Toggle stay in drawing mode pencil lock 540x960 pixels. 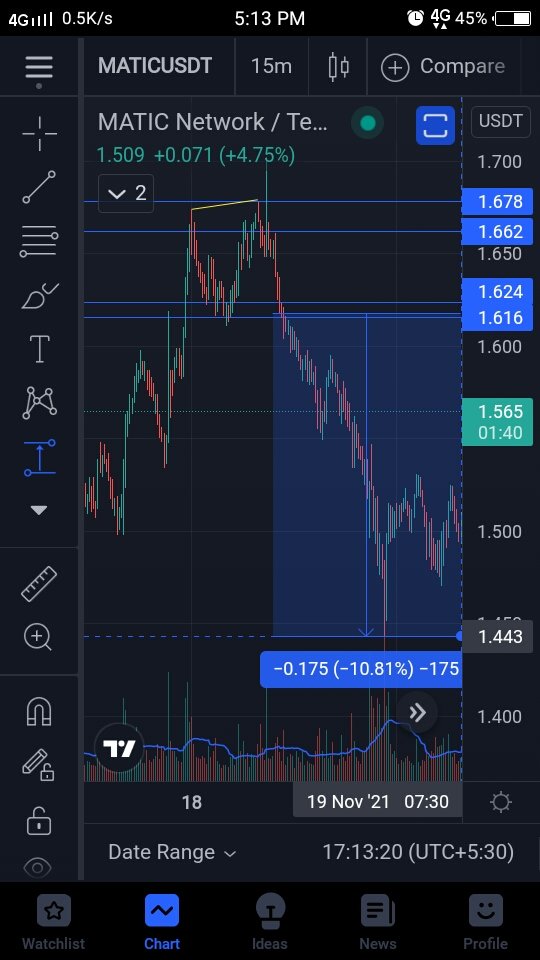tap(38, 765)
